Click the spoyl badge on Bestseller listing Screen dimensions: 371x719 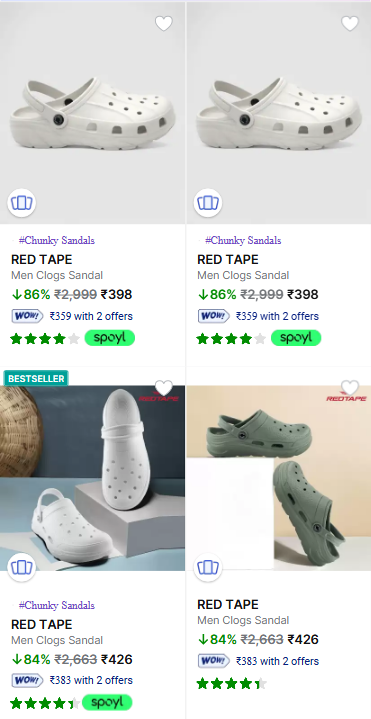108,702
